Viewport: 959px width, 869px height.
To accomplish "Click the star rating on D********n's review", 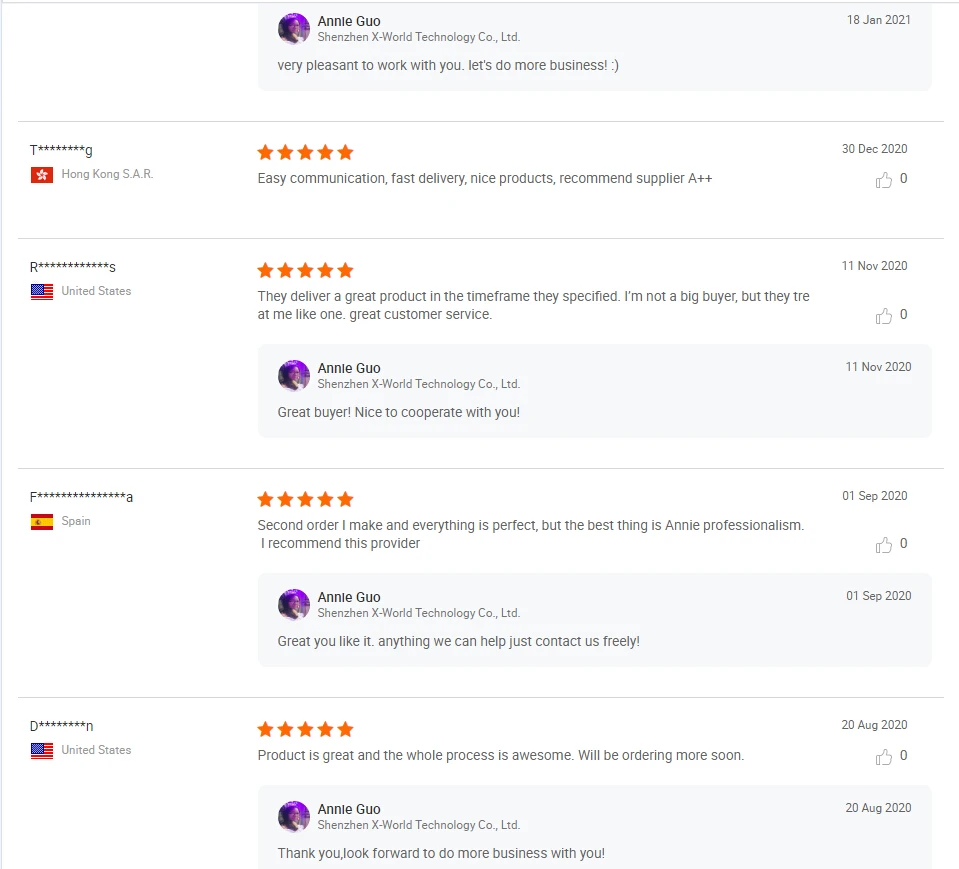I will pyautogui.click(x=305, y=730).
